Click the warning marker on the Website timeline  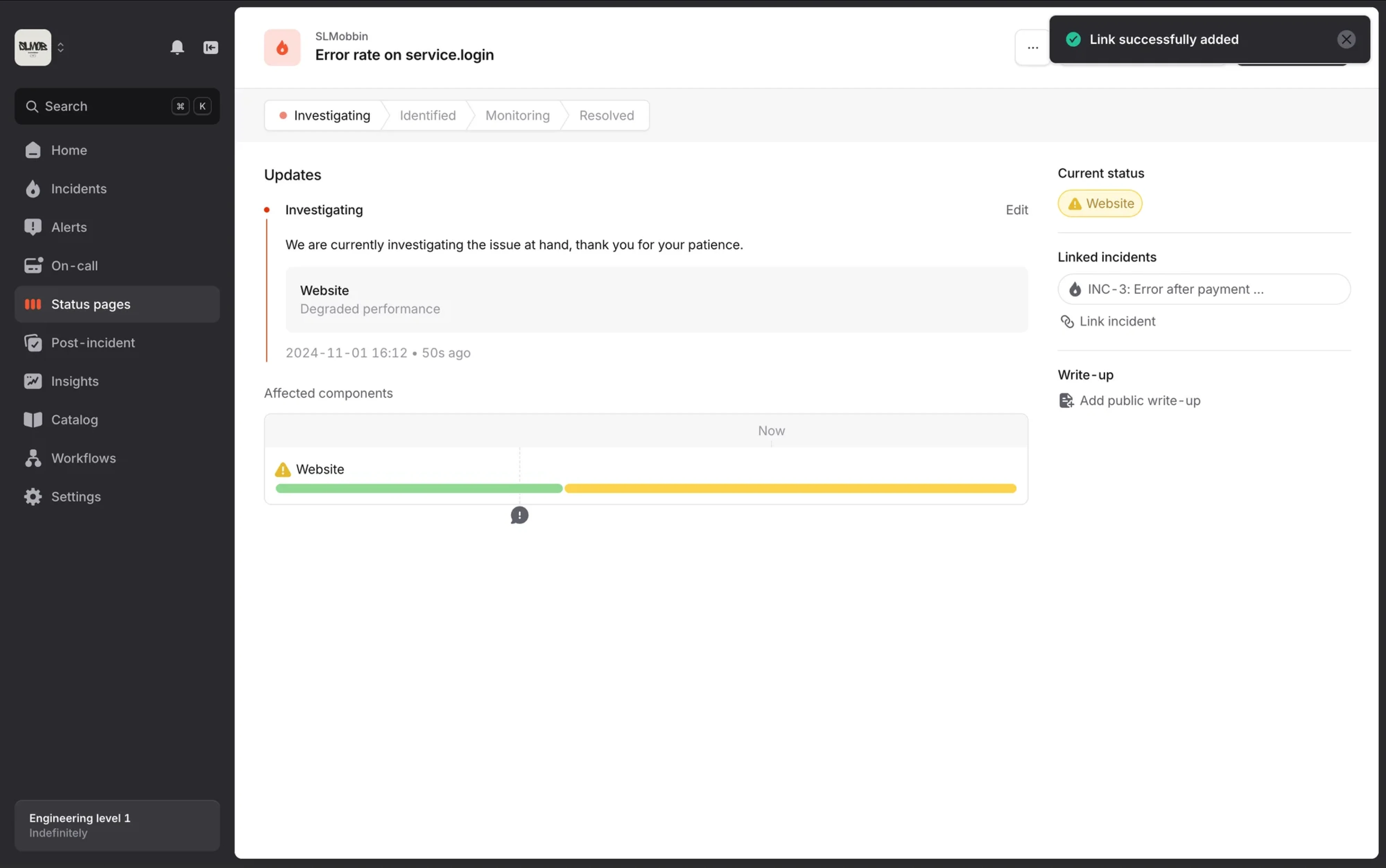click(520, 515)
